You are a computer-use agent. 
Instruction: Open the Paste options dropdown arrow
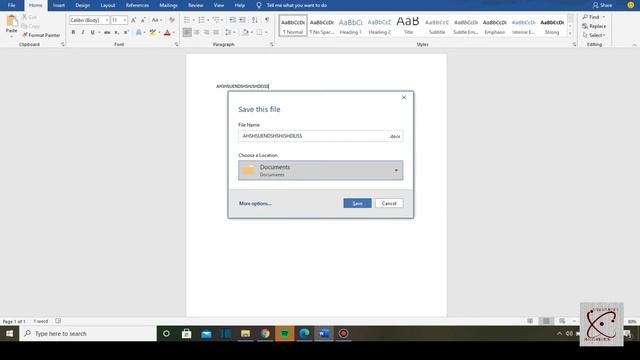pyautogui.click(x=11, y=36)
